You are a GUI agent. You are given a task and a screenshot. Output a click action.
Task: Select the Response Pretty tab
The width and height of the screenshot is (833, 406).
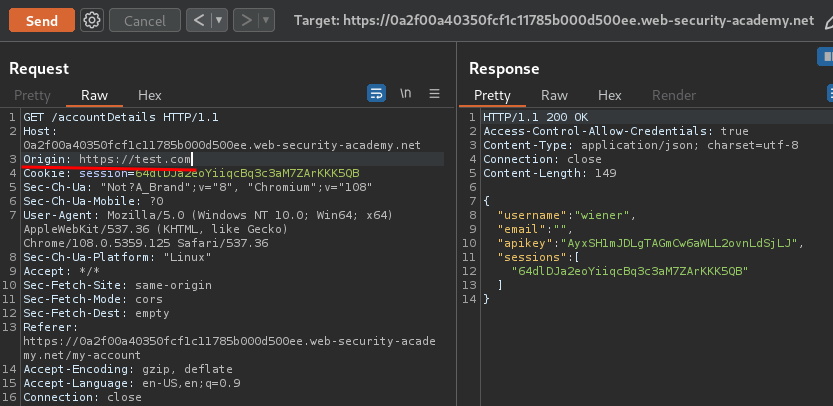point(492,95)
